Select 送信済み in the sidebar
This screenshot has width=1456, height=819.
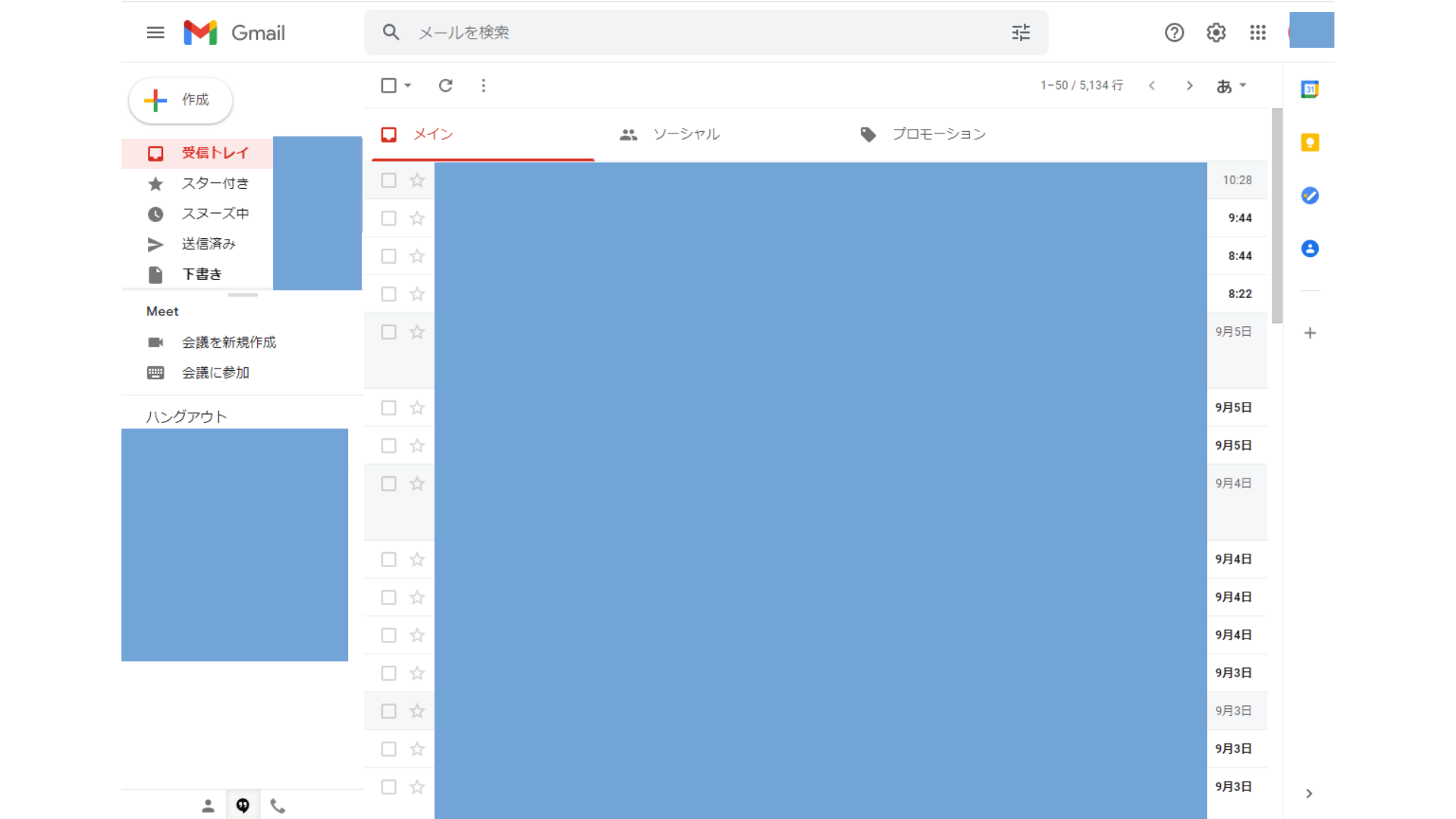(209, 243)
